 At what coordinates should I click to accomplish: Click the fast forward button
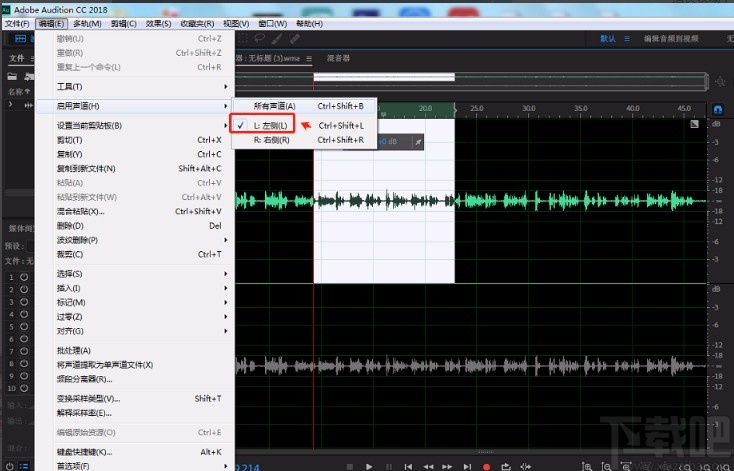pos(447,466)
